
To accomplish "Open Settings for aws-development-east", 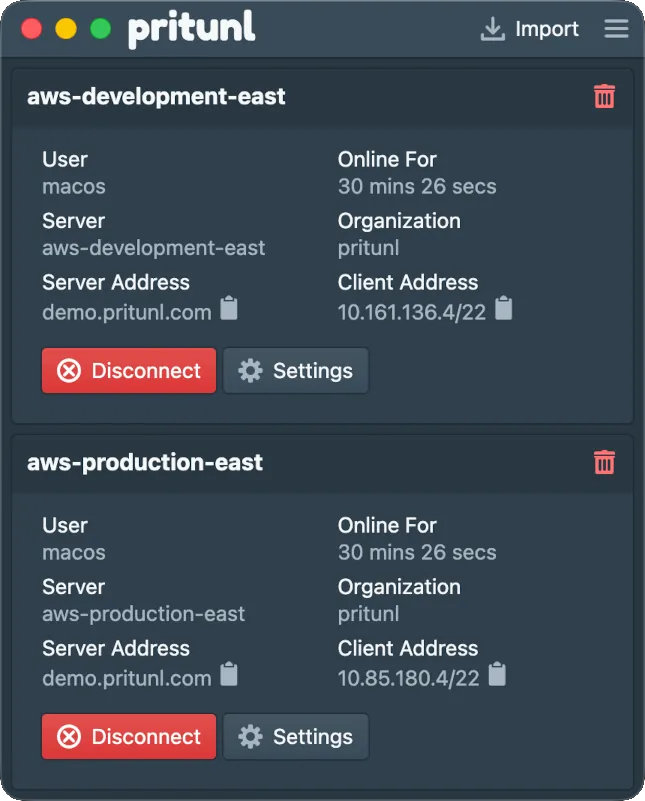I will (296, 370).
